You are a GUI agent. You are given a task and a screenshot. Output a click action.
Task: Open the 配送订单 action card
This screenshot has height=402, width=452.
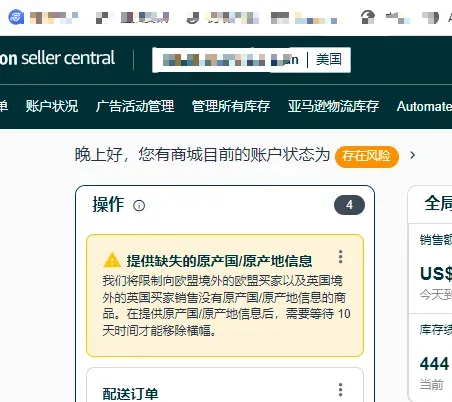click(225, 385)
